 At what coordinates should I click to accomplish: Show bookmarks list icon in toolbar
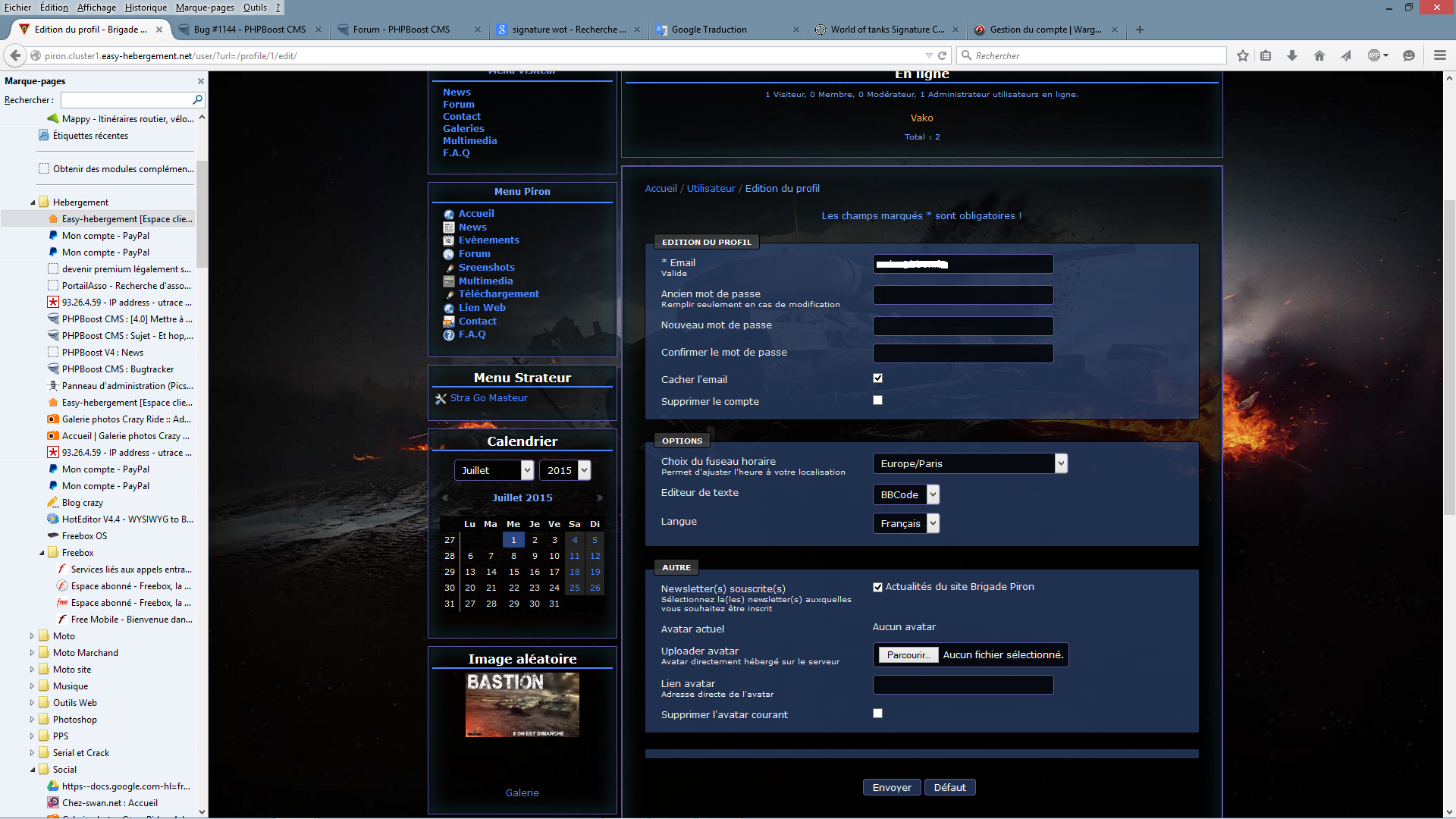click(1266, 55)
